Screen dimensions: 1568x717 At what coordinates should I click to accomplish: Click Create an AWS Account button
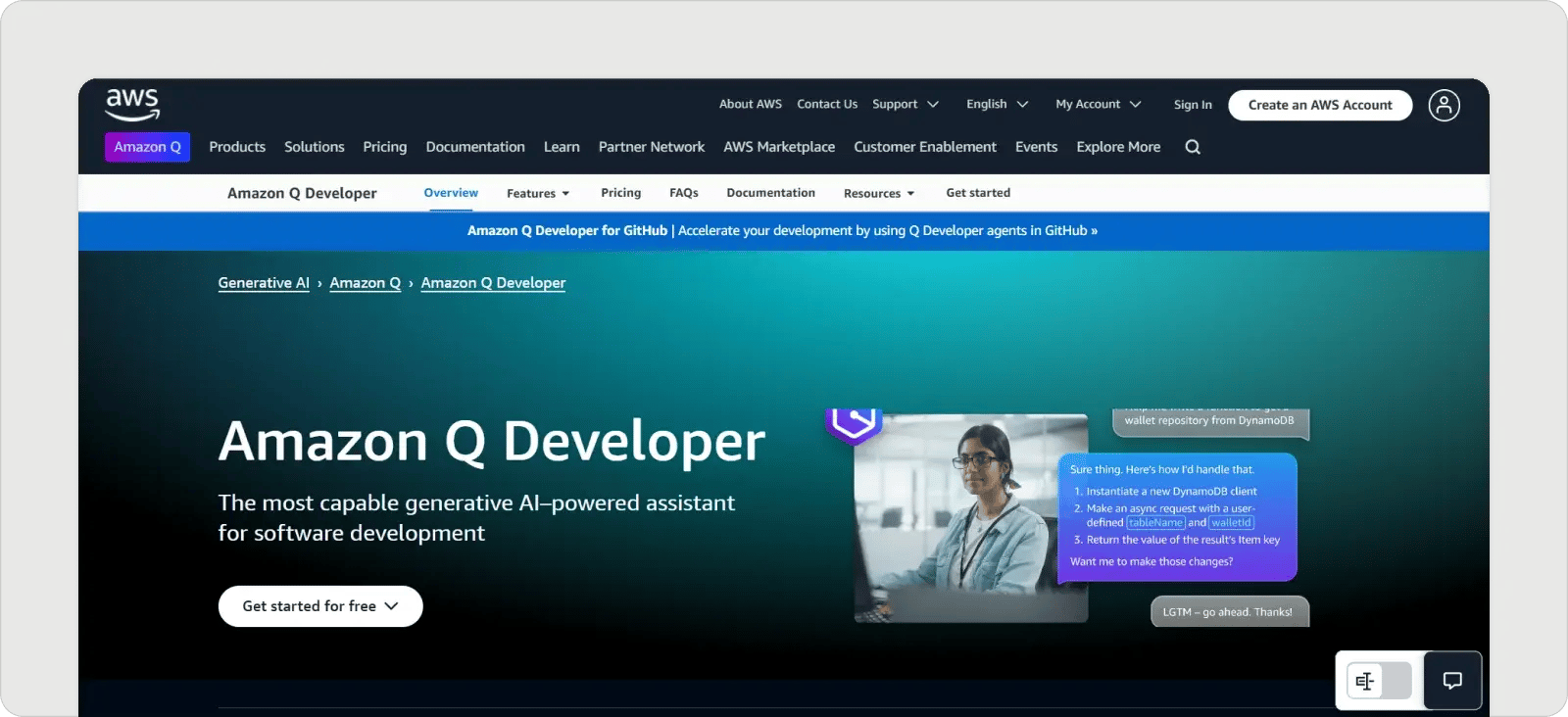1319,105
